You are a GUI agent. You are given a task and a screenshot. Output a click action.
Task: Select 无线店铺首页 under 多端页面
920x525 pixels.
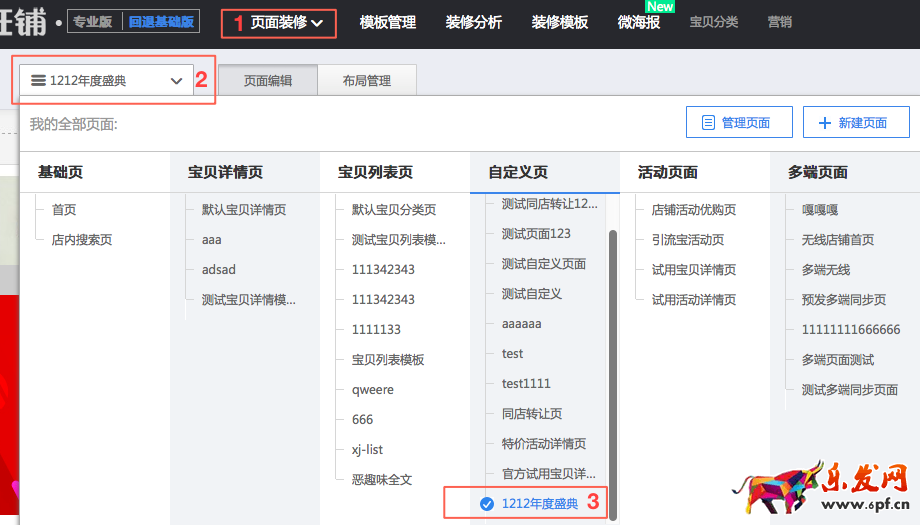(x=838, y=240)
